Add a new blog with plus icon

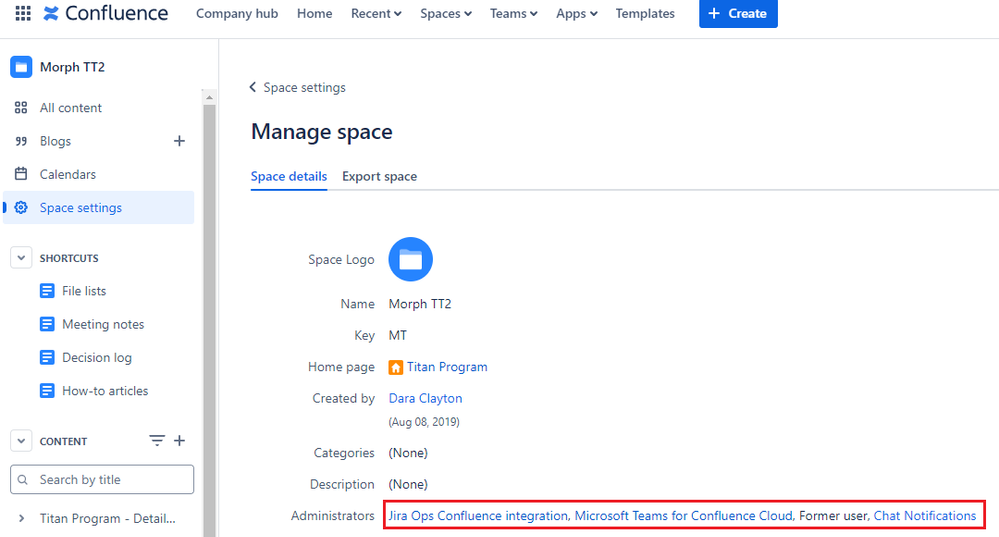coord(180,141)
